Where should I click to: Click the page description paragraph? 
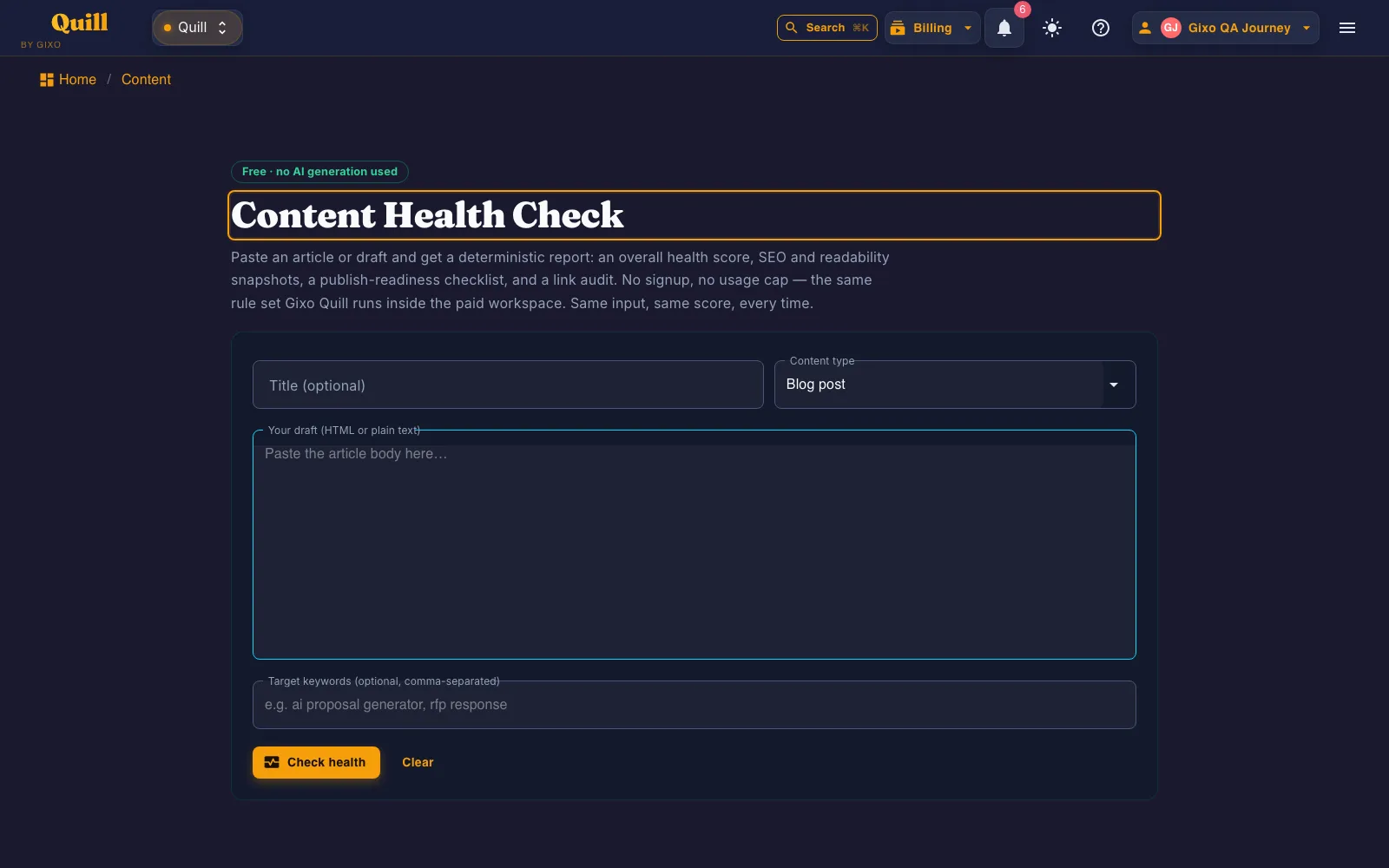pyautogui.click(x=560, y=280)
